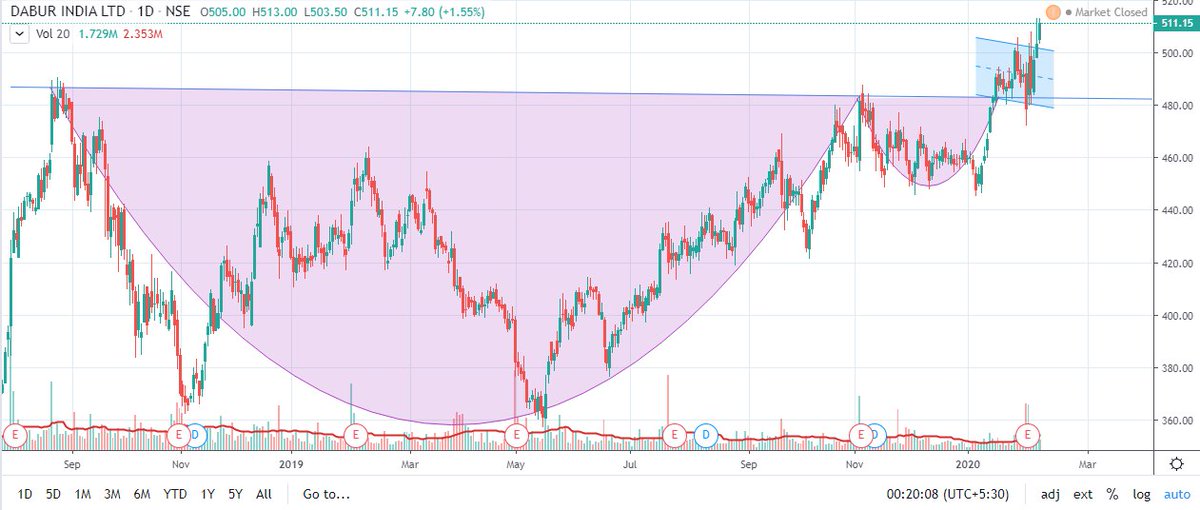The image size is (1200, 510).
Task: Select the 5Y range
Action: pos(235,494)
